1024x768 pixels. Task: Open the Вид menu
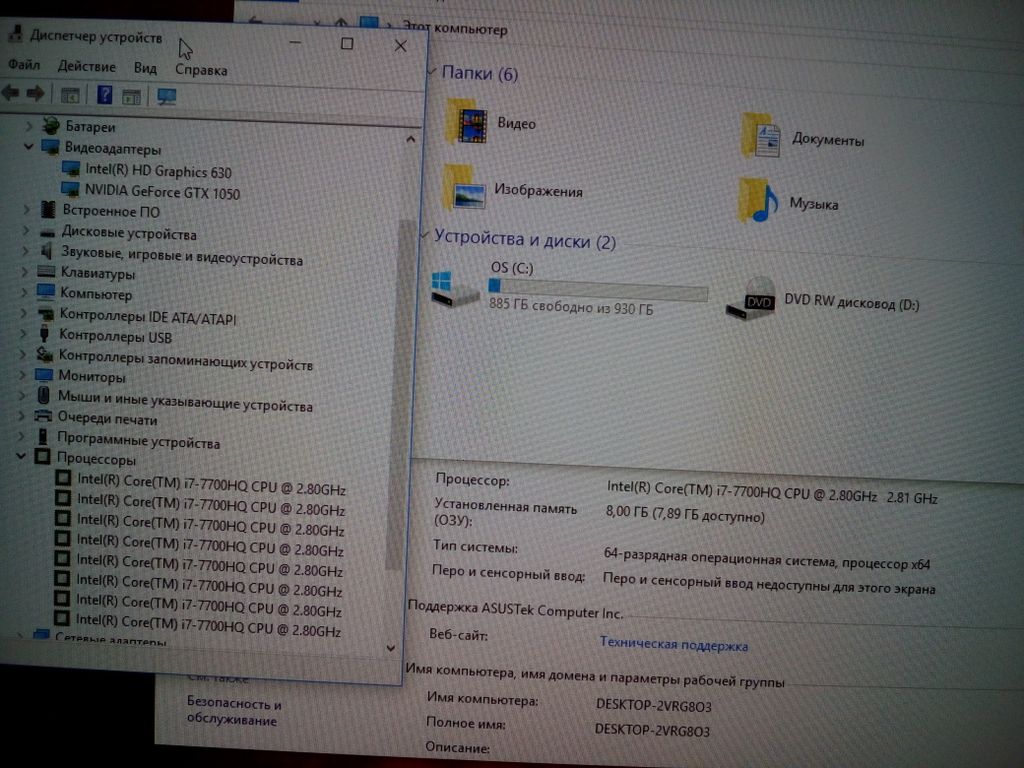[x=145, y=68]
